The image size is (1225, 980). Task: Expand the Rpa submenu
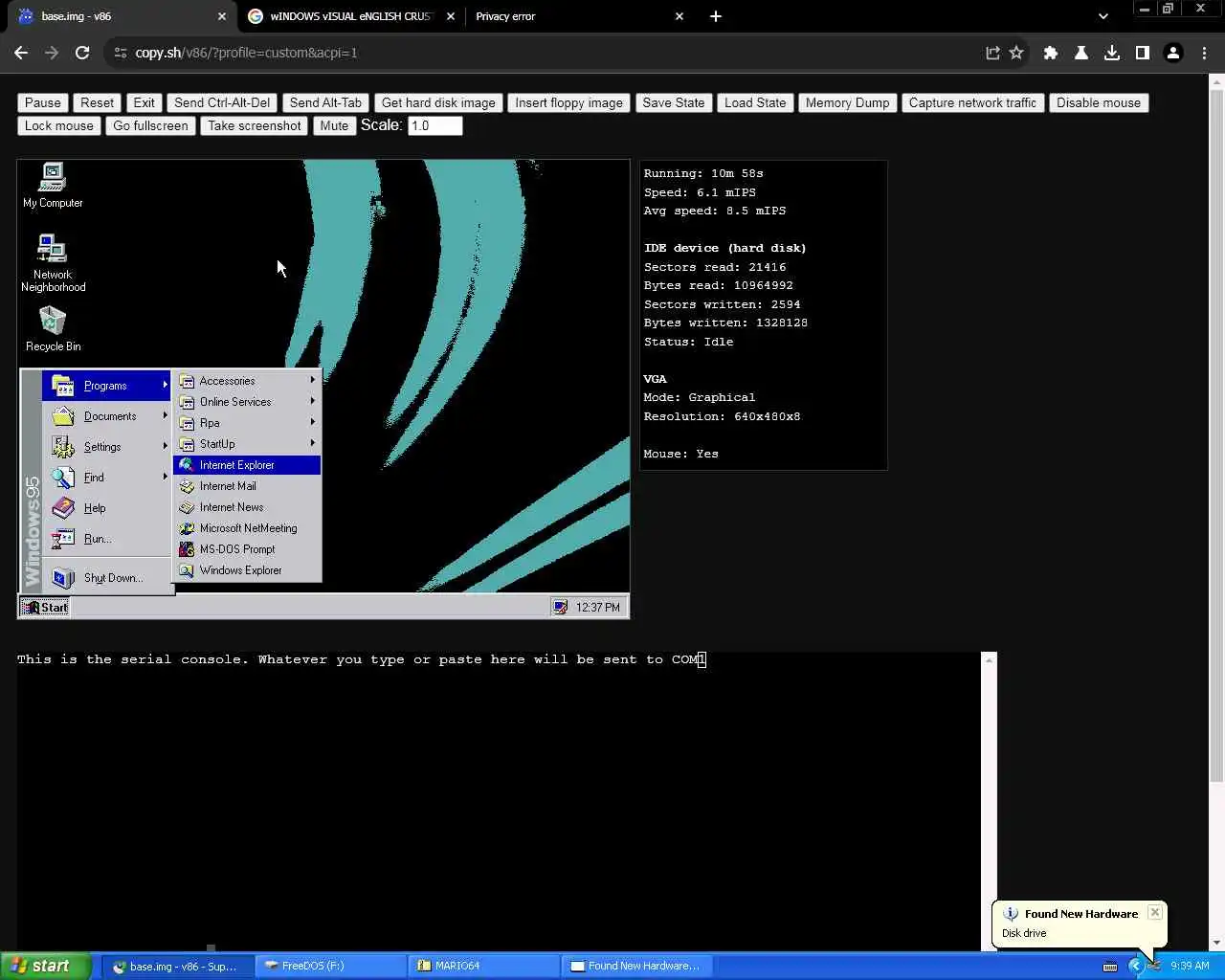(247, 423)
